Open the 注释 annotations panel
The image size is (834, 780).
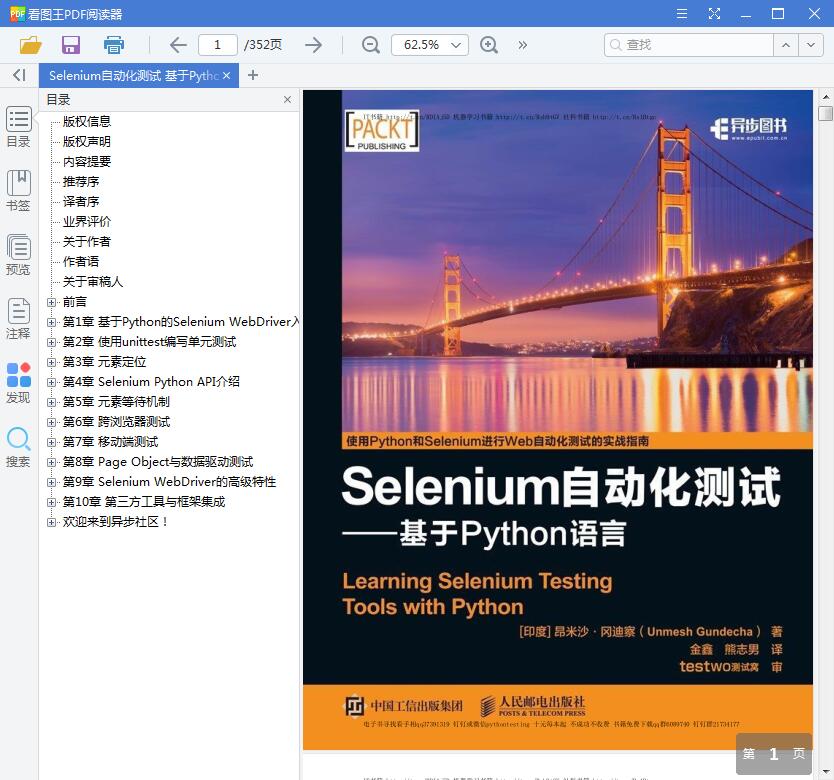click(x=19, y=318)
